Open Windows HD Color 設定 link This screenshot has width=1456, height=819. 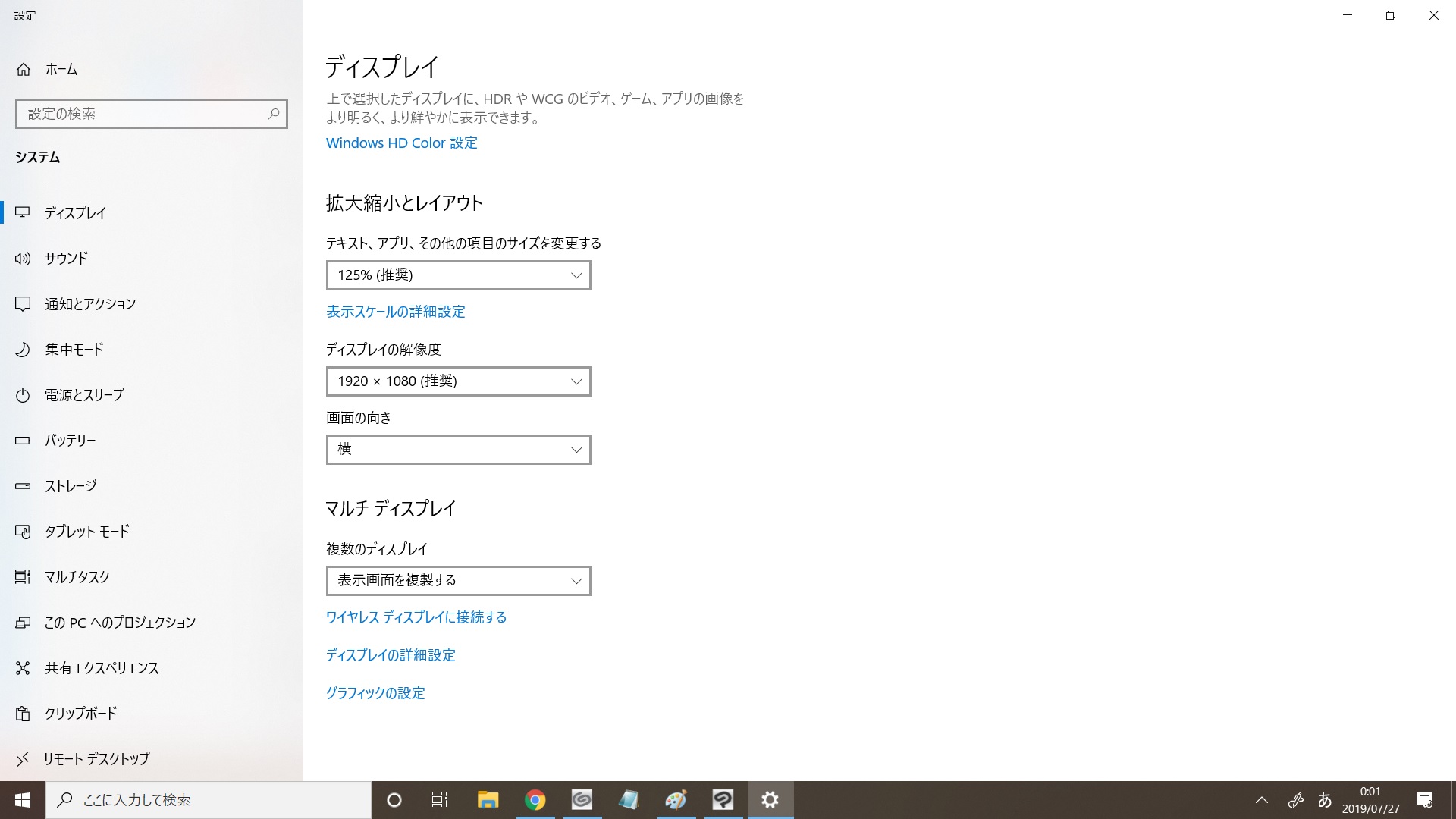click(x=401, y=143)
